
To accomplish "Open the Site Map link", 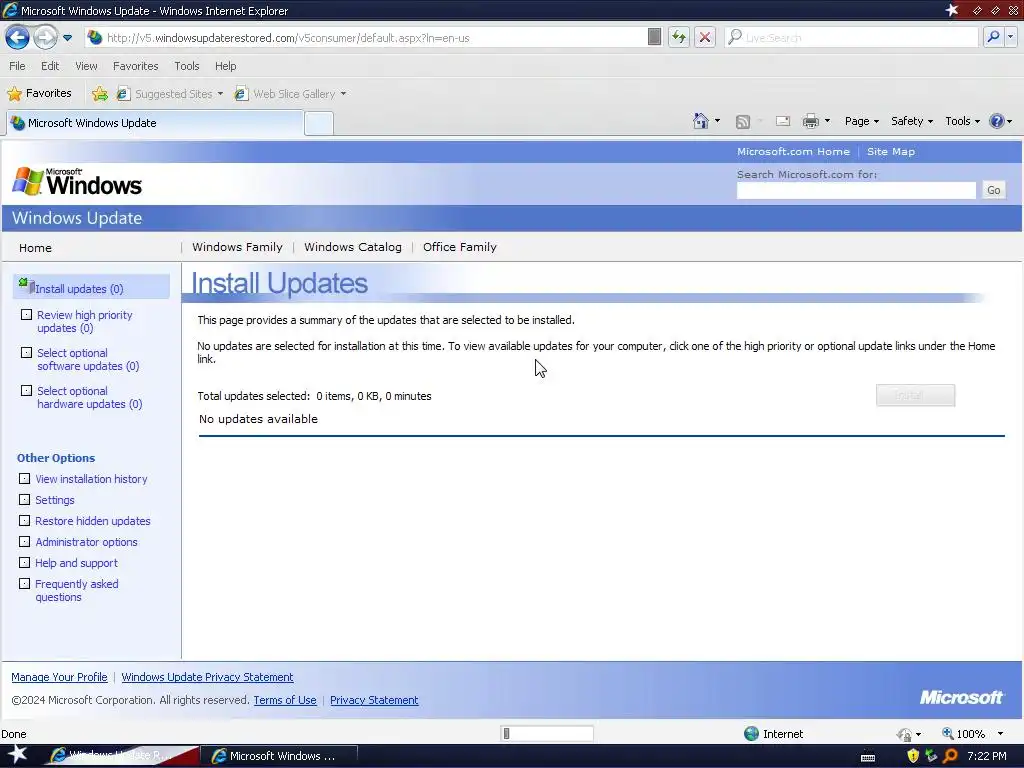I will point(890,152).
